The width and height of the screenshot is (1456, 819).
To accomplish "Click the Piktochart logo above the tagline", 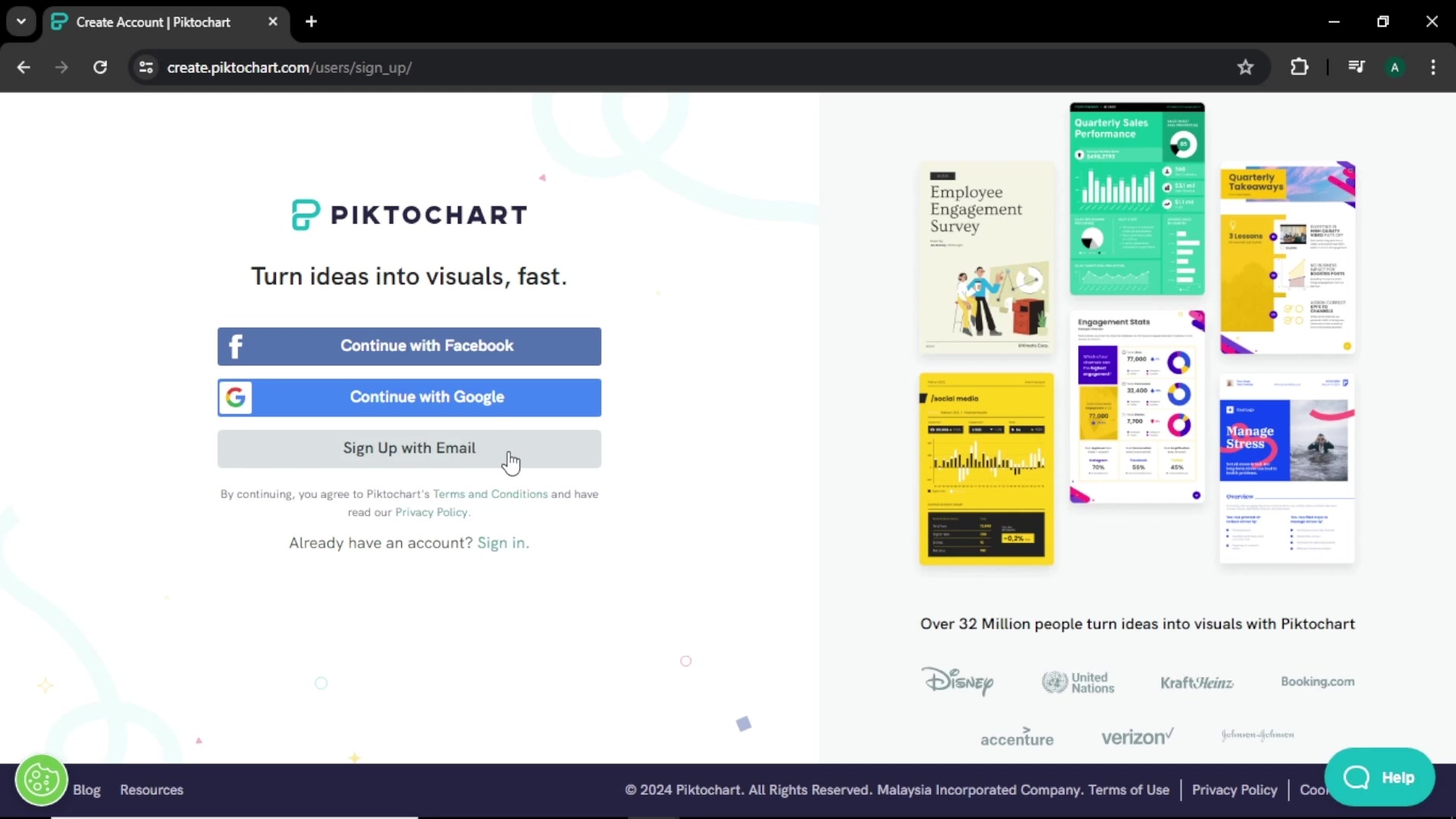I will pos(409,215).
